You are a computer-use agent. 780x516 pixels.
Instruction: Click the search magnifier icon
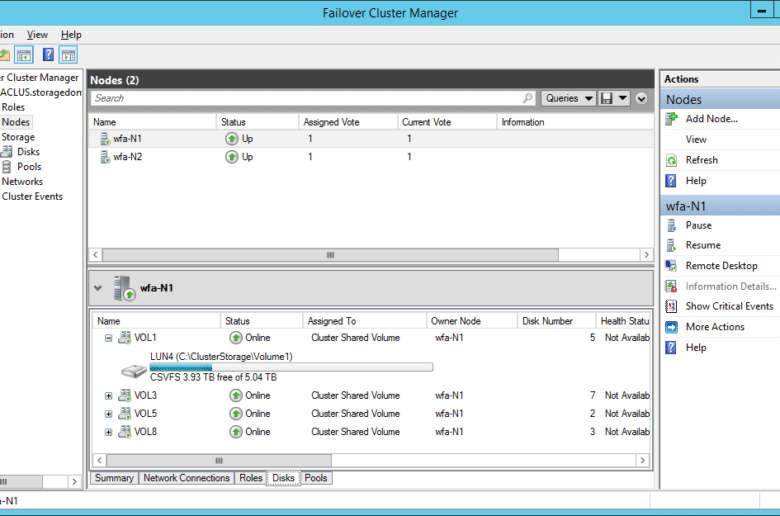(527, 98)
